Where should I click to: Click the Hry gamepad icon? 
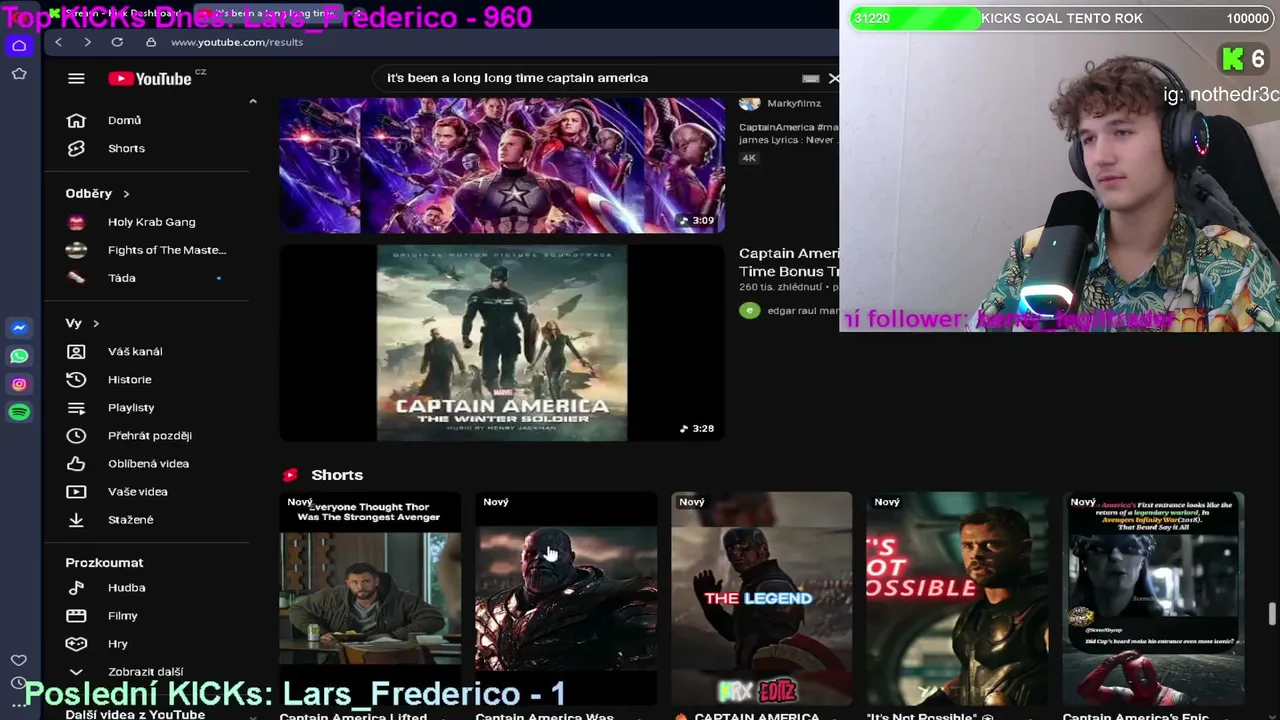(x=76, y=644)
